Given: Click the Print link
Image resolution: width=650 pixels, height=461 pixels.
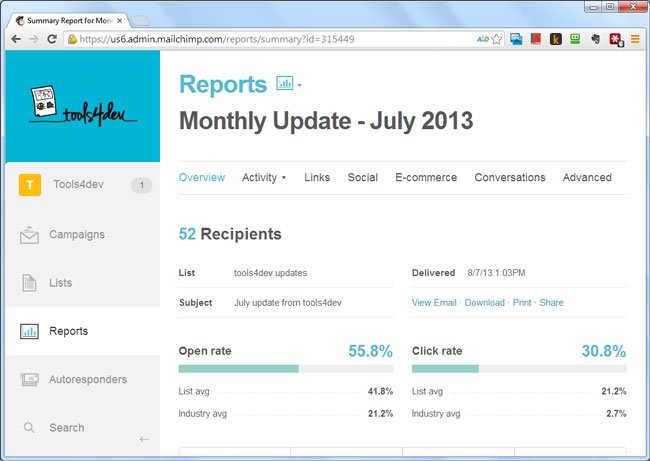Looking at the screenshot, I should click(522, 303).
